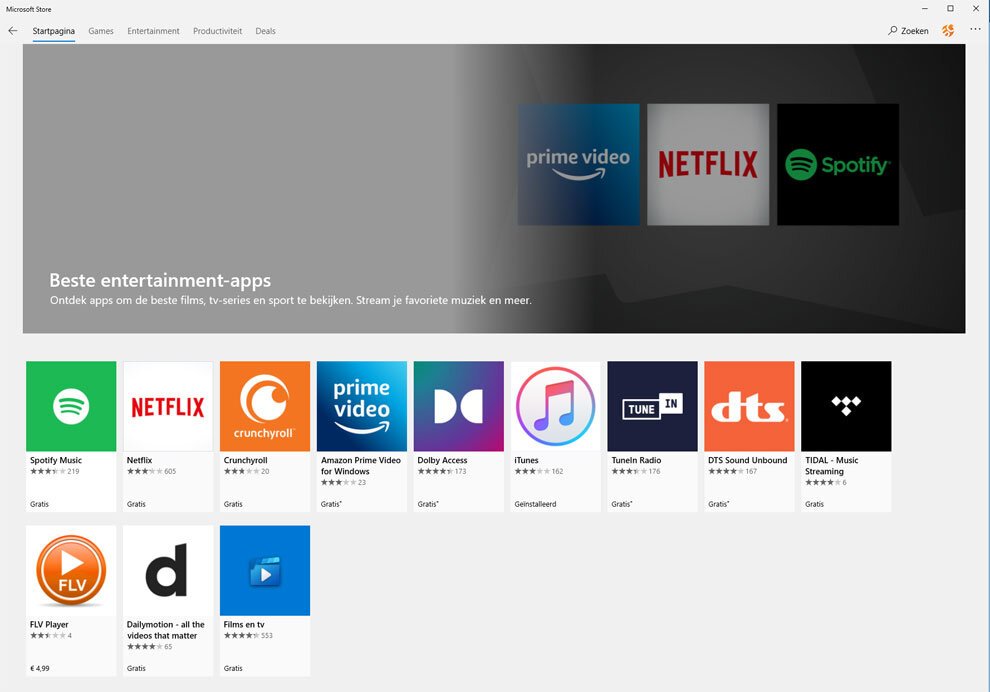Maximize the Microsoft Store window
This screenshot has width=990, height=692.
tap(950, 9)
